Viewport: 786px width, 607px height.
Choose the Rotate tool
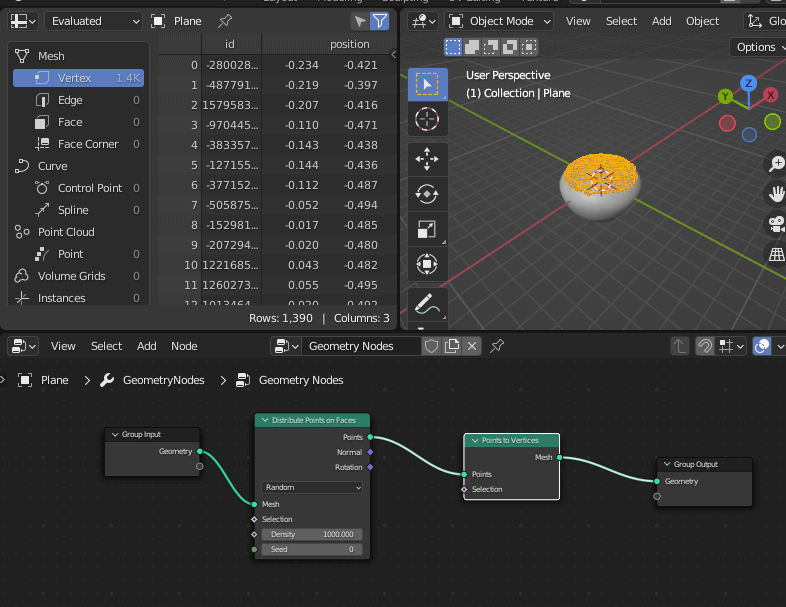click(427, 194)
